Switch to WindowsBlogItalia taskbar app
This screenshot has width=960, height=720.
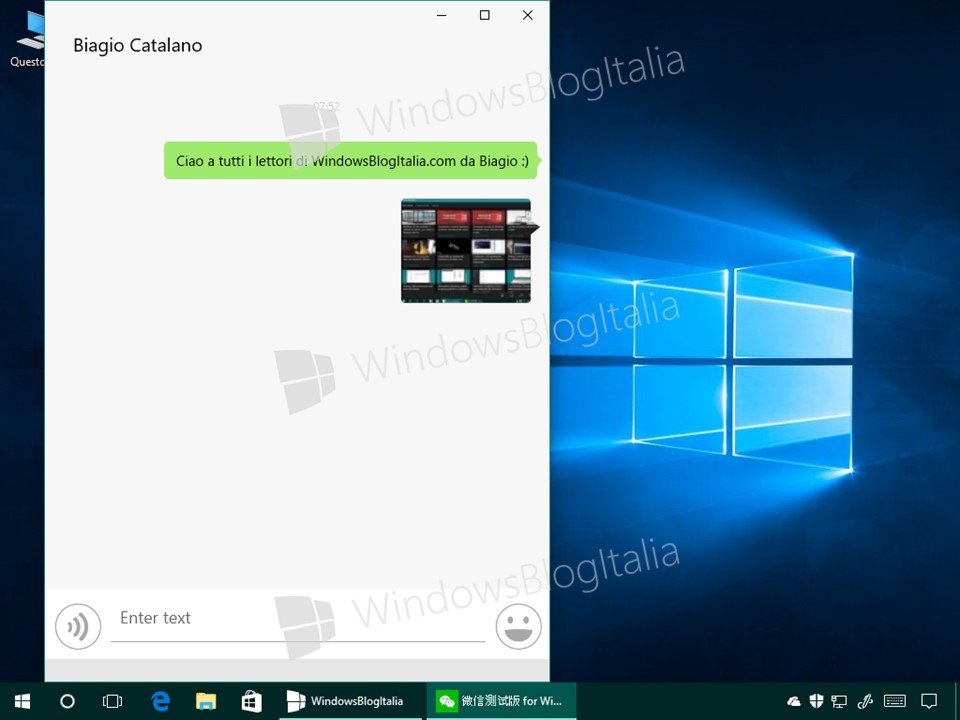[350, 701]
